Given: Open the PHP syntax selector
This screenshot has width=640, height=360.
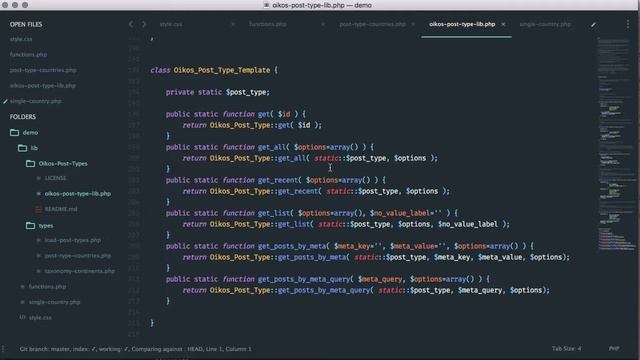Looking at the screenshot, I should point(614,349).
